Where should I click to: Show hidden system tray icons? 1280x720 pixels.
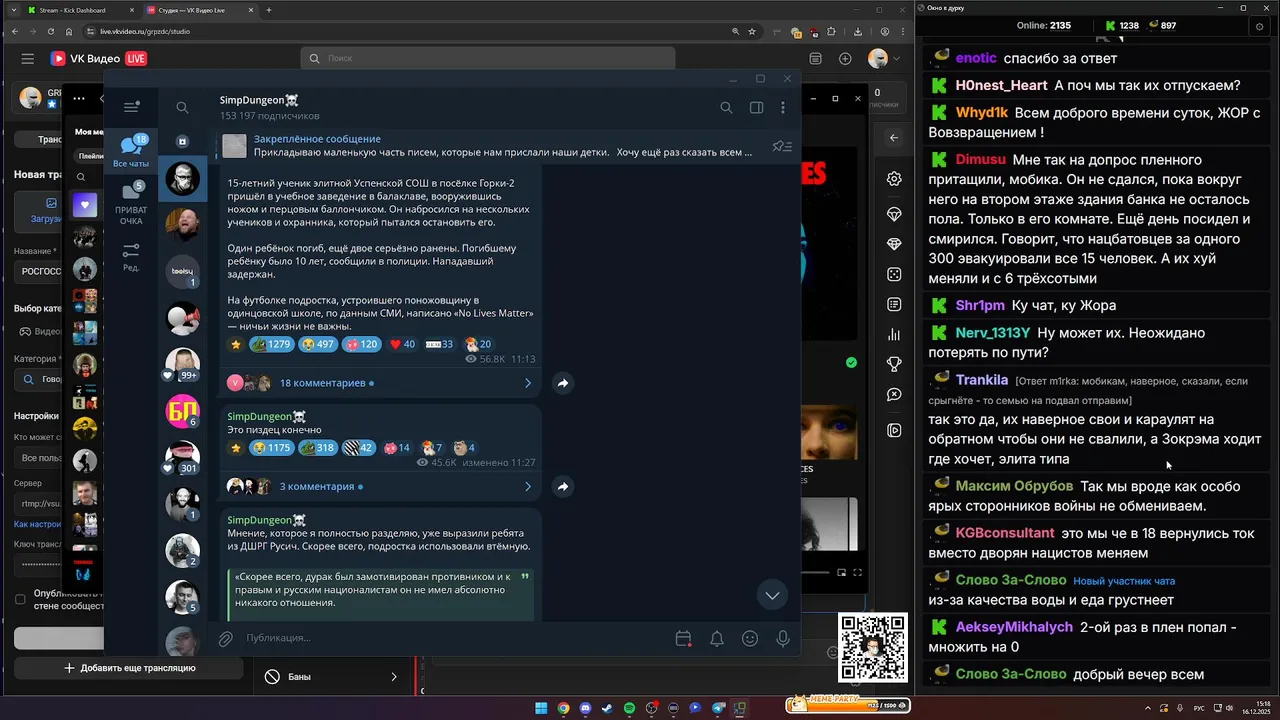click(x=1150, y=708)
